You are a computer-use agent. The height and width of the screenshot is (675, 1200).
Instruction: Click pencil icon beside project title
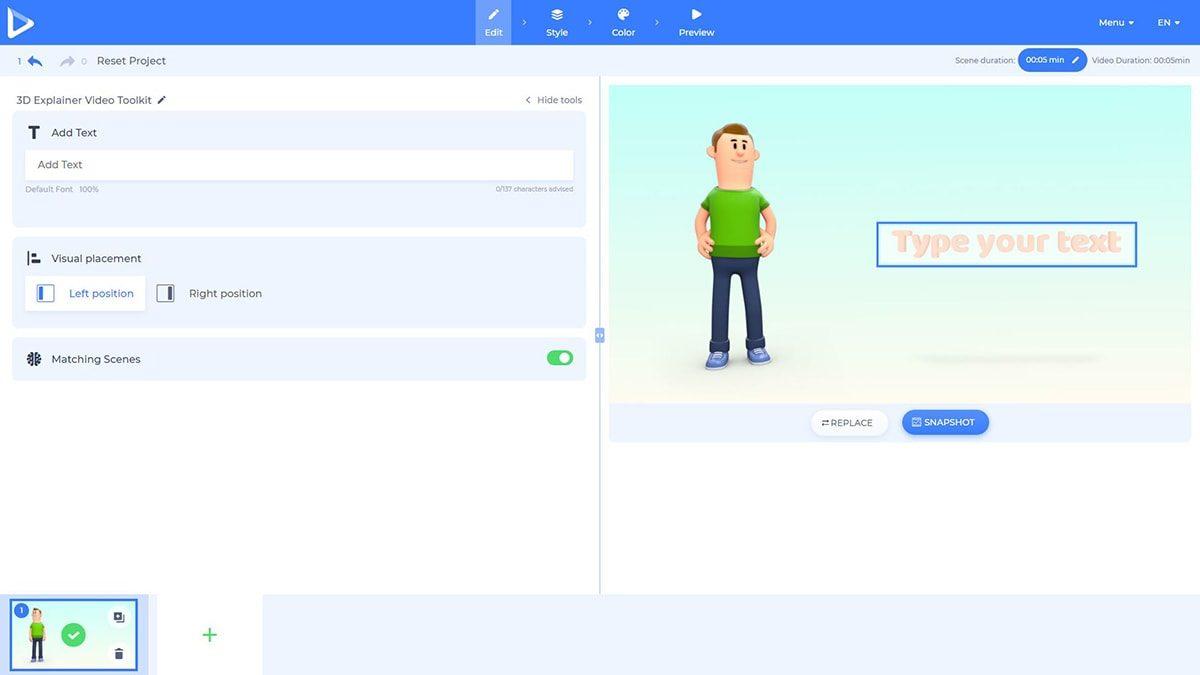[162, 100]
